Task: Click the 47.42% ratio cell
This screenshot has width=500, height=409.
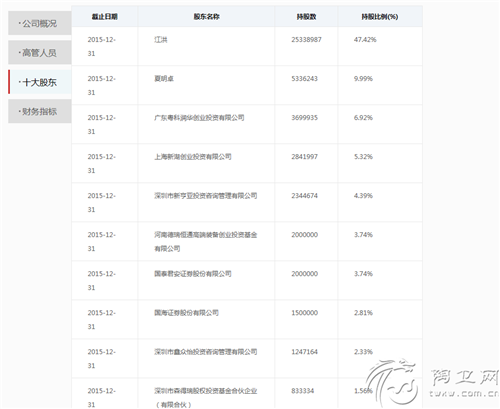Action: point(365,40)
